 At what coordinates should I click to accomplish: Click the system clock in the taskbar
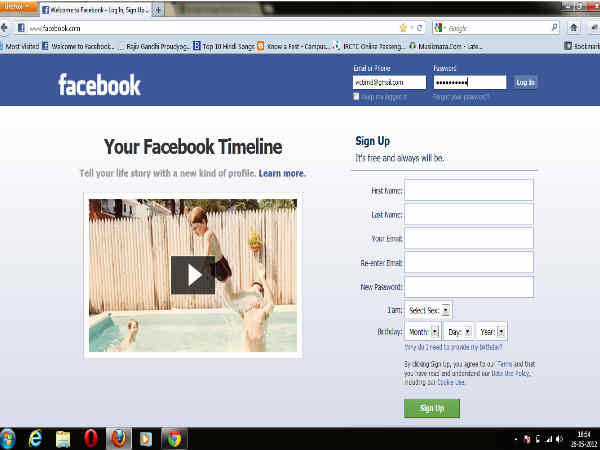(x=583, y=439)
